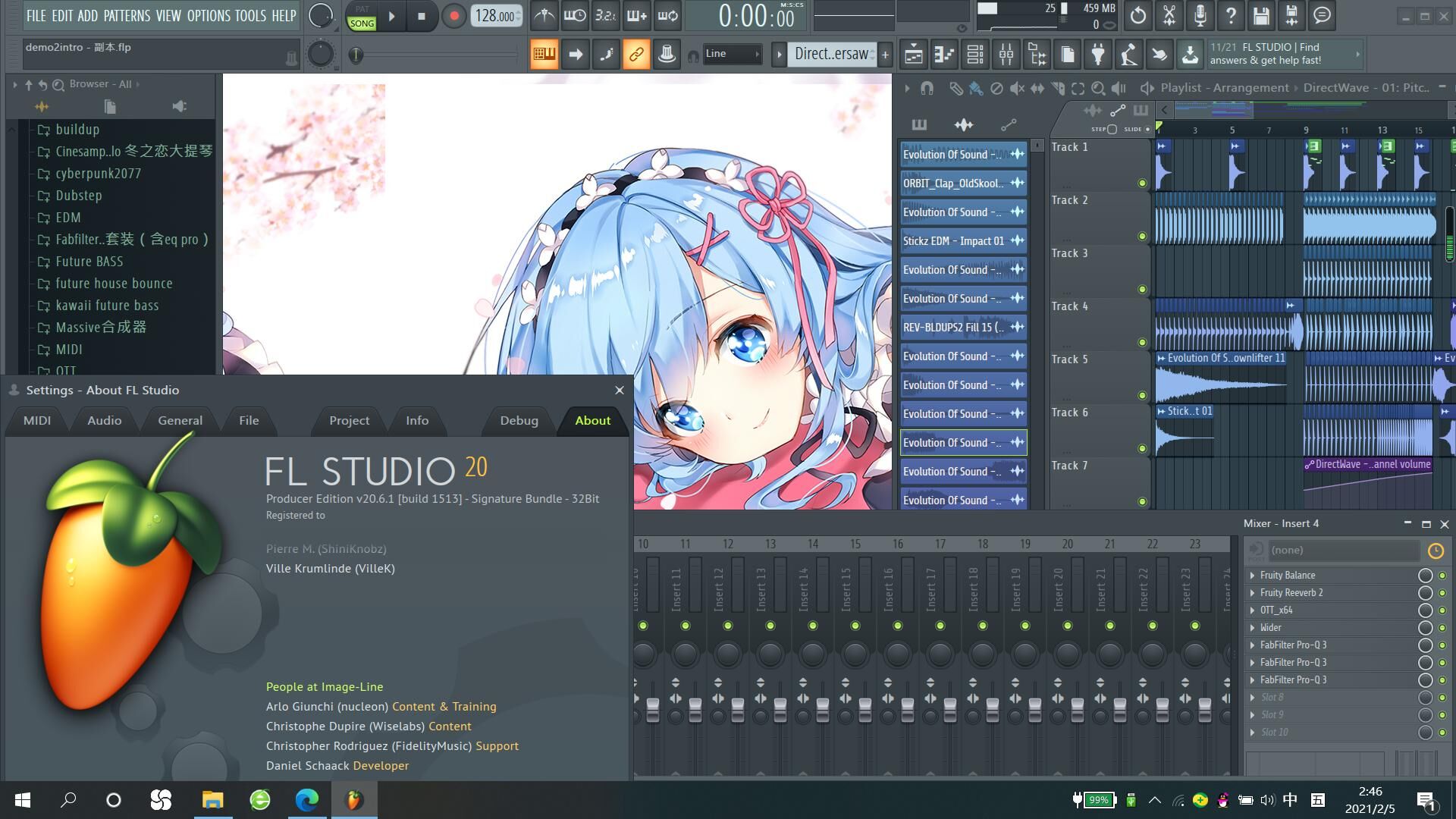The image size is (1456, 819).
Task: Open the metronome toggle icon
Action: click(x=544, y=16)
